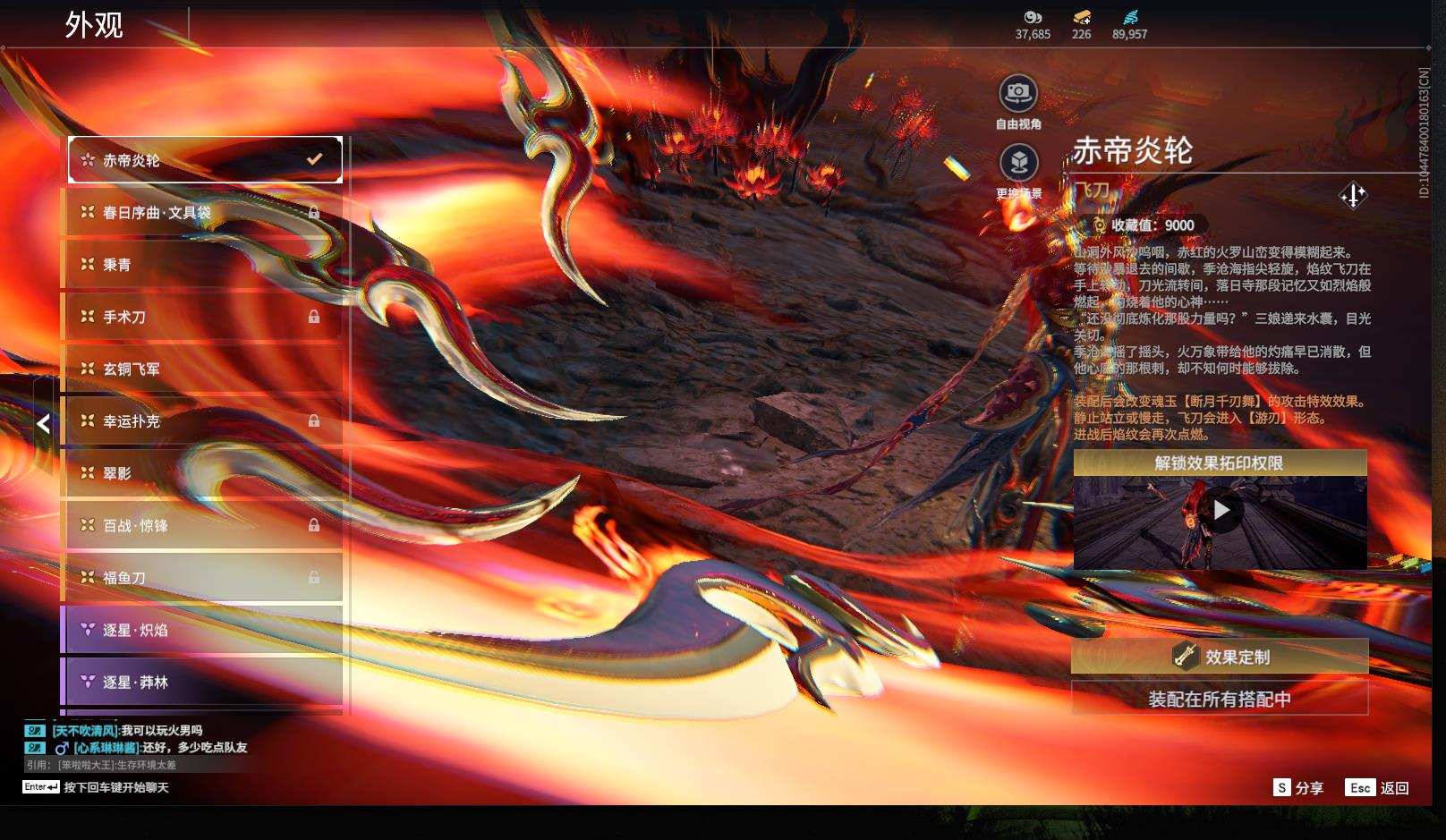Collapse the left panel with the arrow
Viewport: 1446px width, 840px height.
pyautogui.click(x=43, y=424)
